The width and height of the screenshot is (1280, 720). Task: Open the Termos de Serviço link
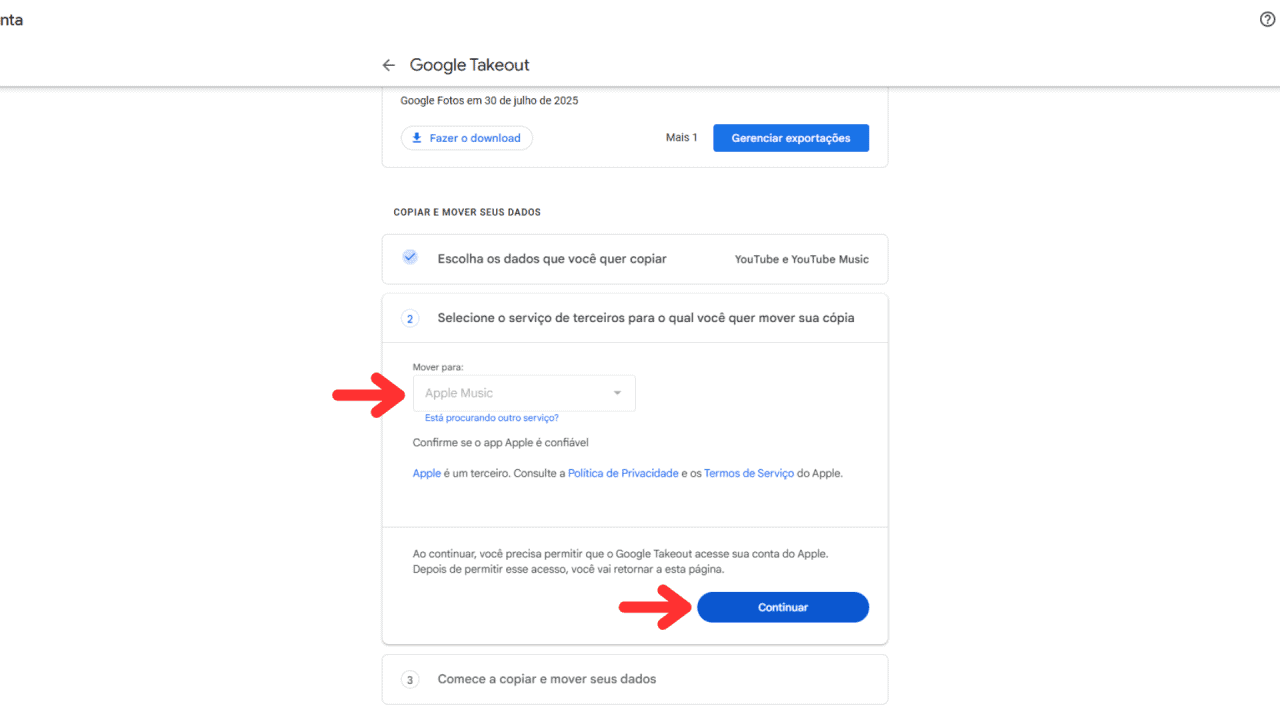click(749, 473)
